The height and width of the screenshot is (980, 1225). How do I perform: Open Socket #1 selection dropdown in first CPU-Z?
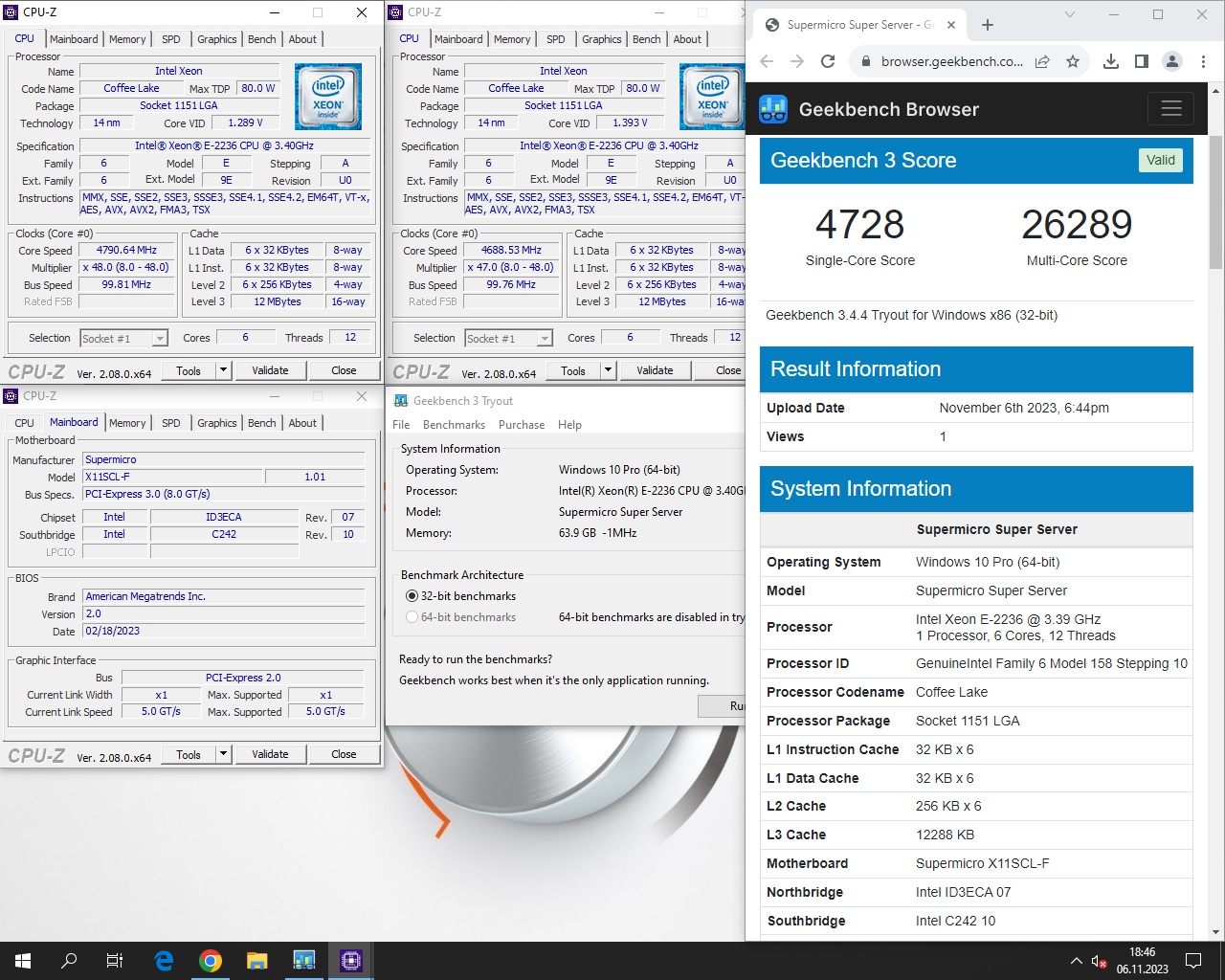[124, 338]
